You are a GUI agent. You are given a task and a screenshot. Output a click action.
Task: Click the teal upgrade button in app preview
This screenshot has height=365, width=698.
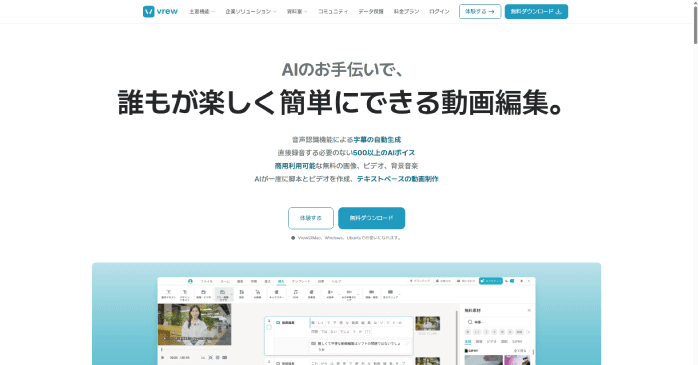point(491,281)
